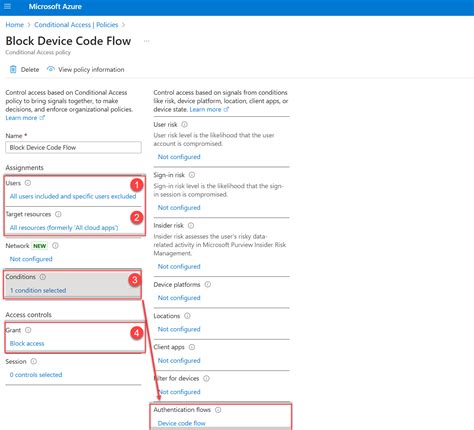Open left Learn more link

21,118
